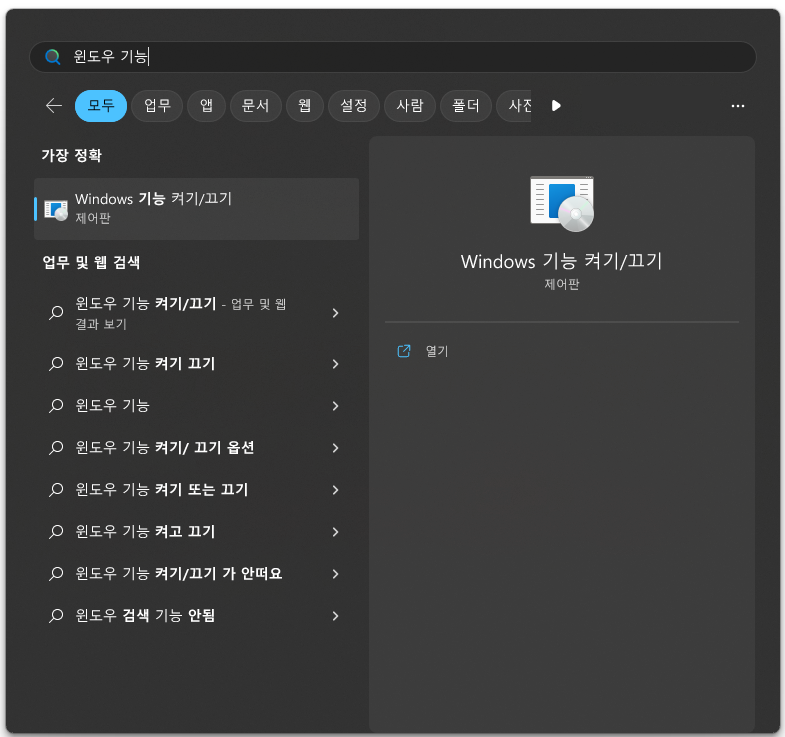Expand chevron for 윈도우 기능 켜기 끄기
Image resolution: width=785 pixels, height=737 pixels.
pos(335,364)
